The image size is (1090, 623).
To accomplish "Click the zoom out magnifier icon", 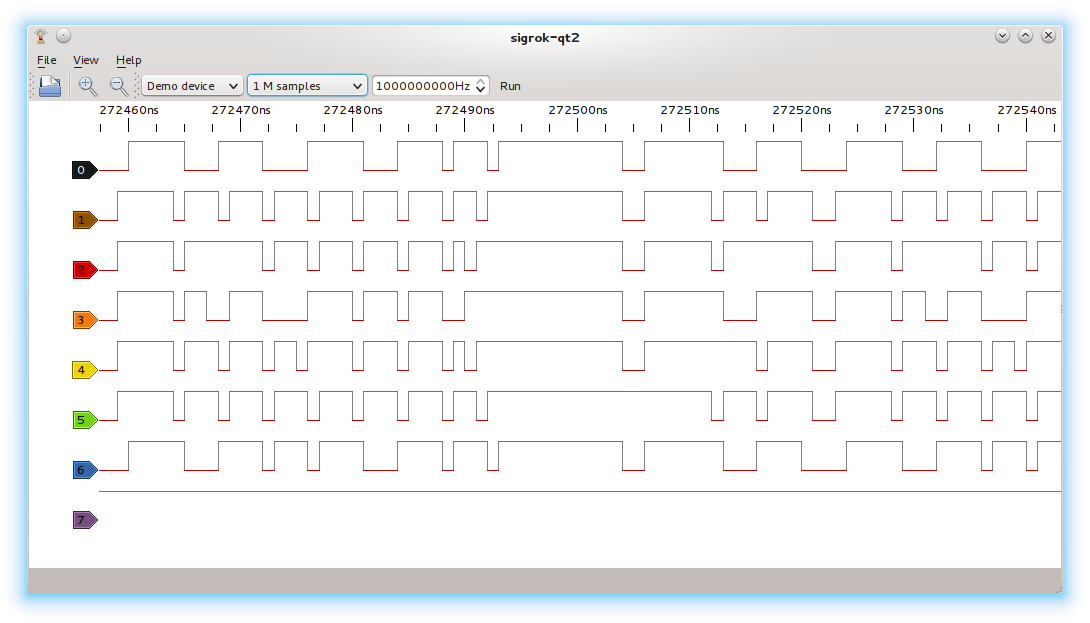I will tap(118, 86).
